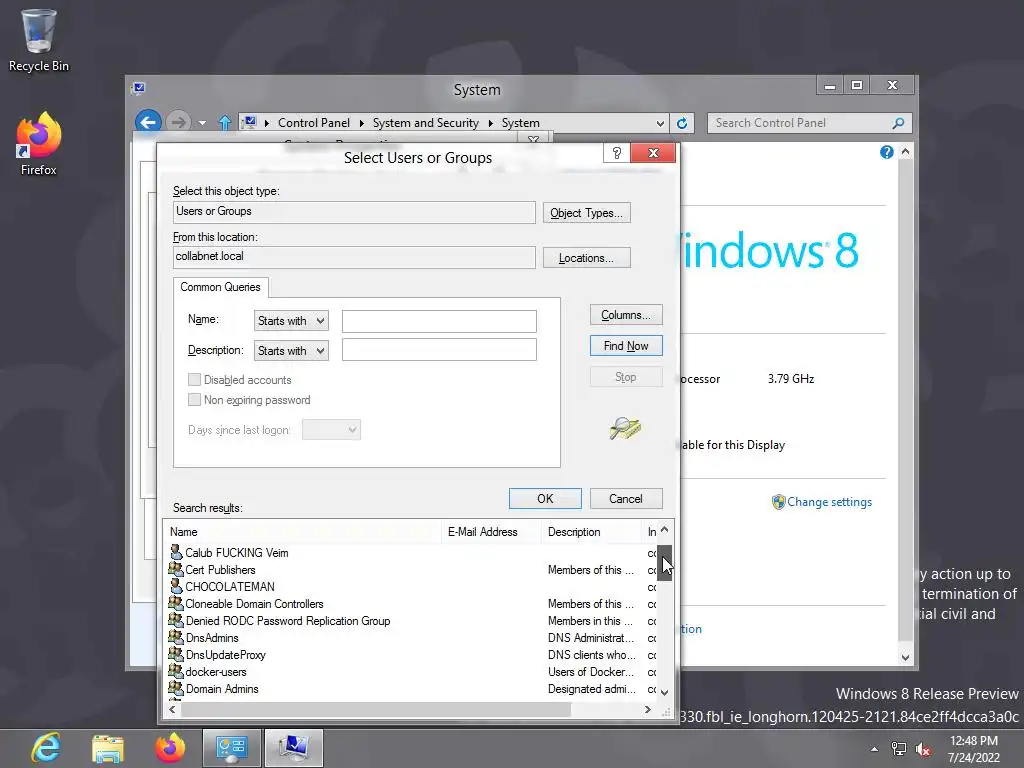The width and height of the screenshot is (1024, 768).
Task: Select the DnsUpdateProxy row
Action: (x=411, y=654)
